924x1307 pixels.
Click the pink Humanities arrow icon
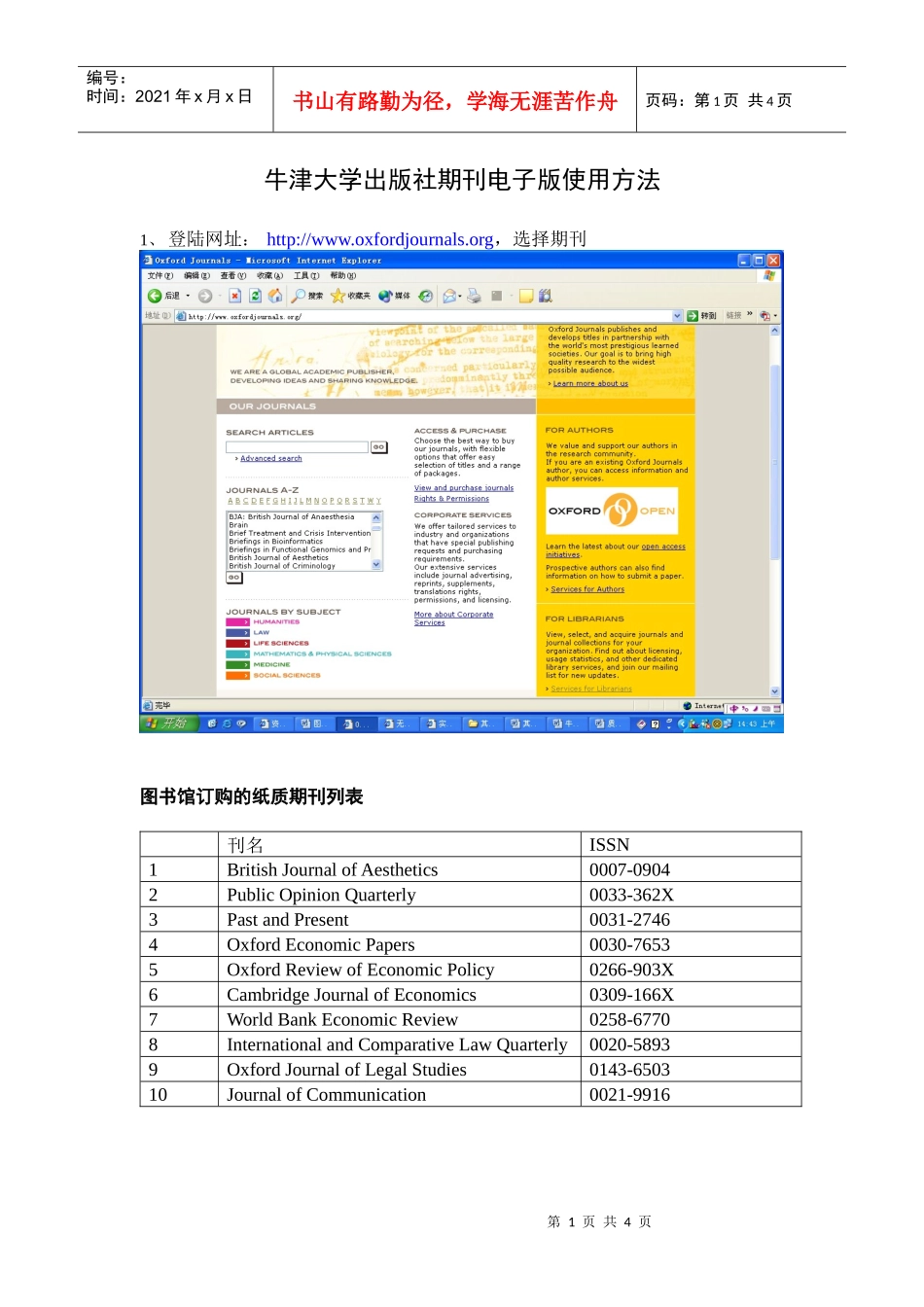tap(238, 621)
